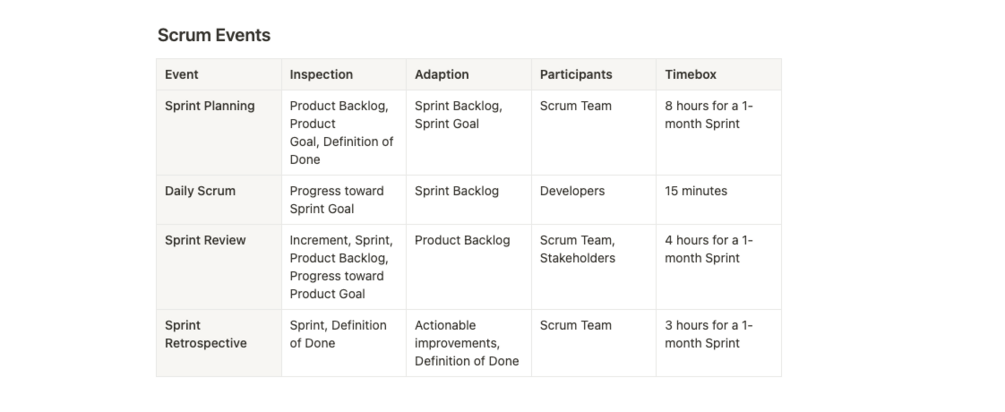Viewport: 1005px width, 412px height.
Task: Select the Sprint Retrospective row label
Action: [206, 334]
